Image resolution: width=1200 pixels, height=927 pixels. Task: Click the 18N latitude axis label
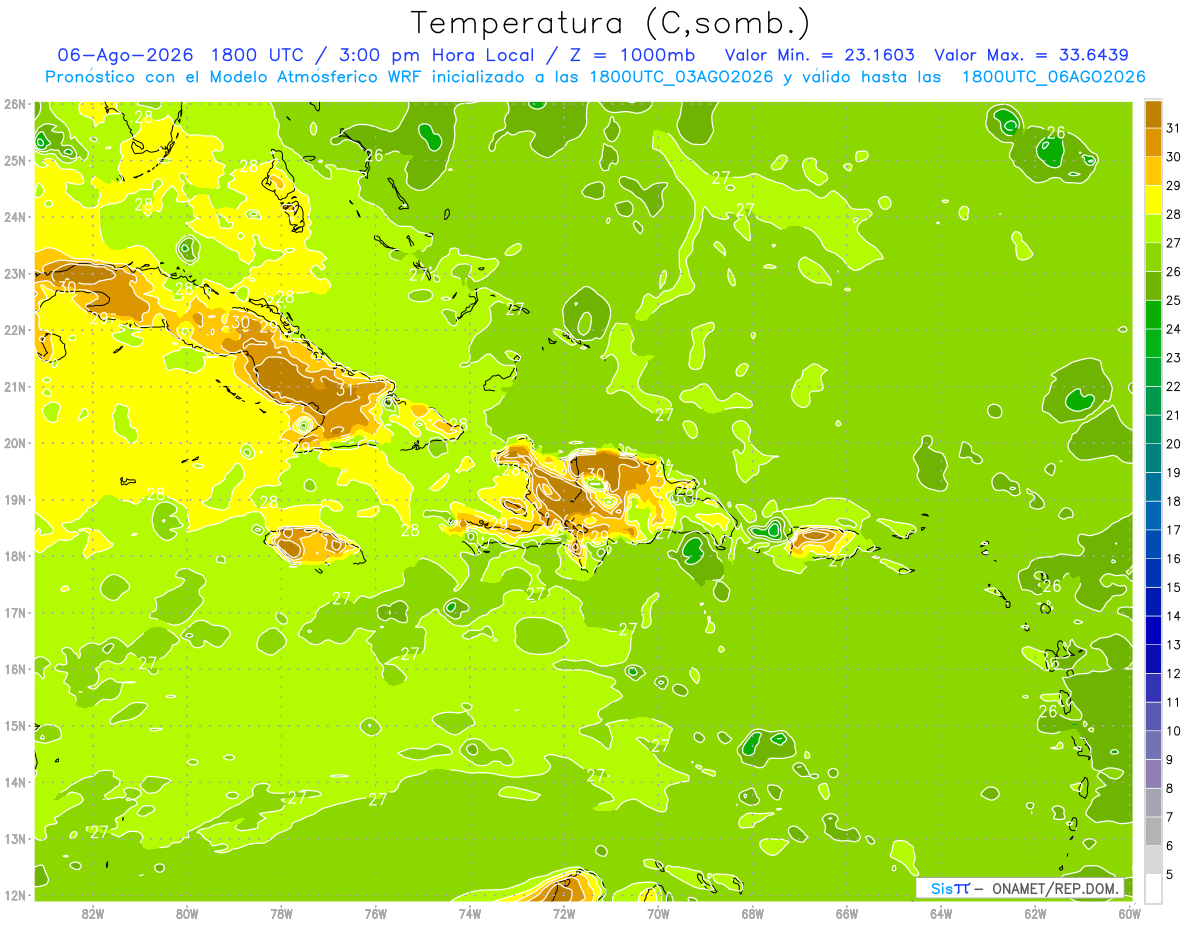coord(14,556)
